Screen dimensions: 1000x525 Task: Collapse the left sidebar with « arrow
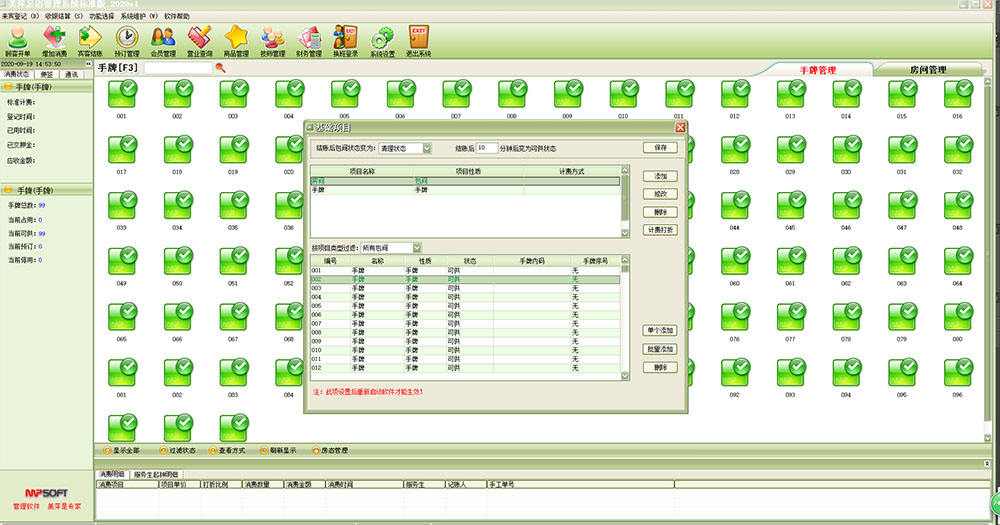tap(87, 64)
